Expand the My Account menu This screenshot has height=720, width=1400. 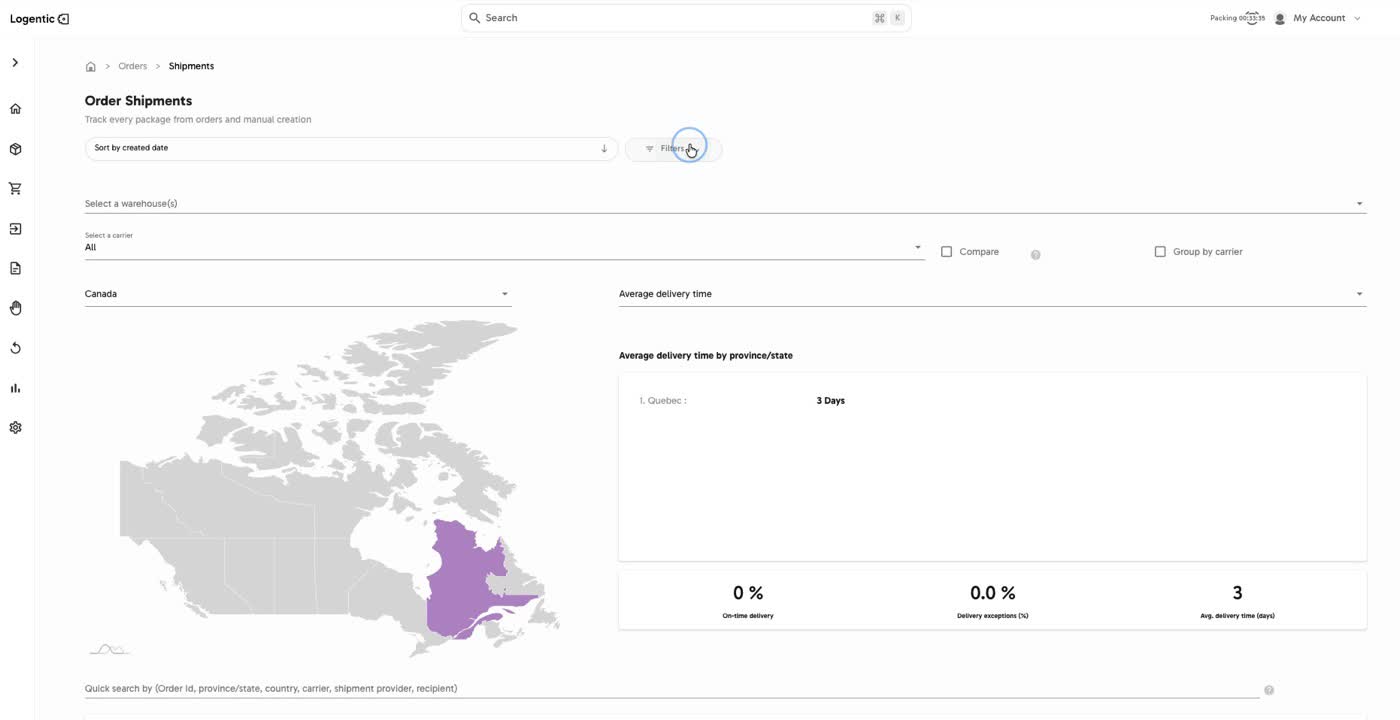pos(1326,18)
